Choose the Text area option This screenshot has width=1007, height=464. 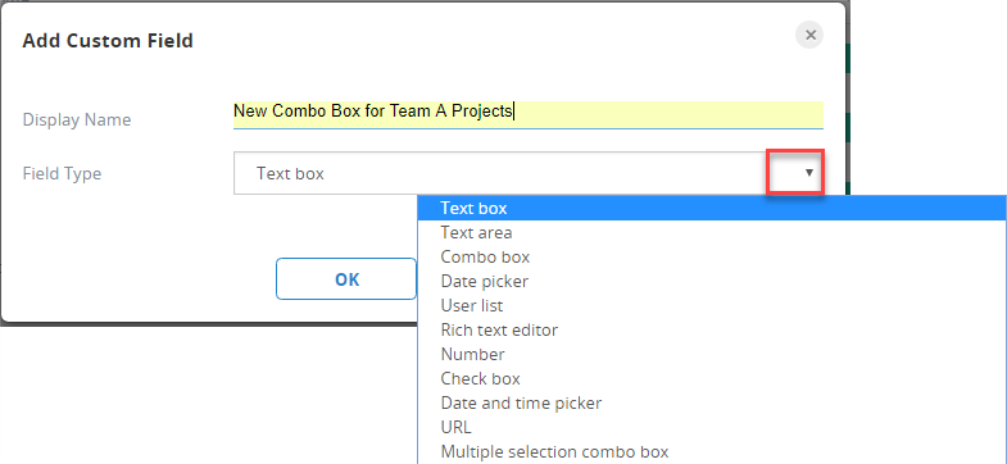(476, 233)
